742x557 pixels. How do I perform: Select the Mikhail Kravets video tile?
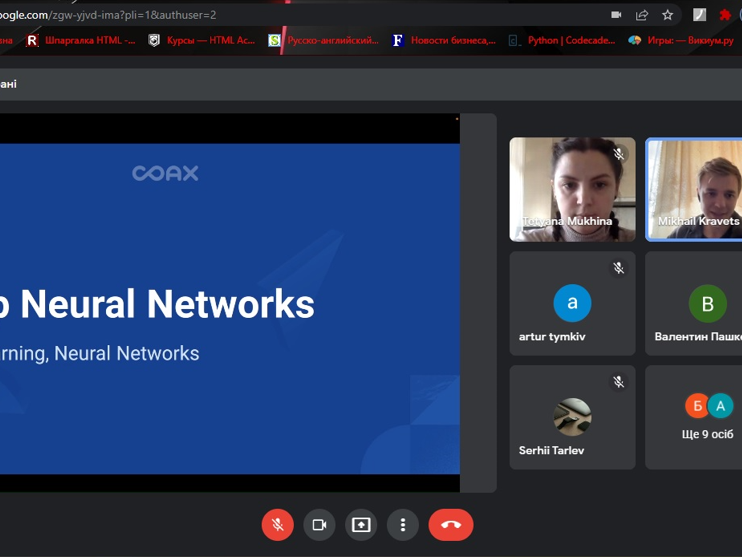click(696, 189)
